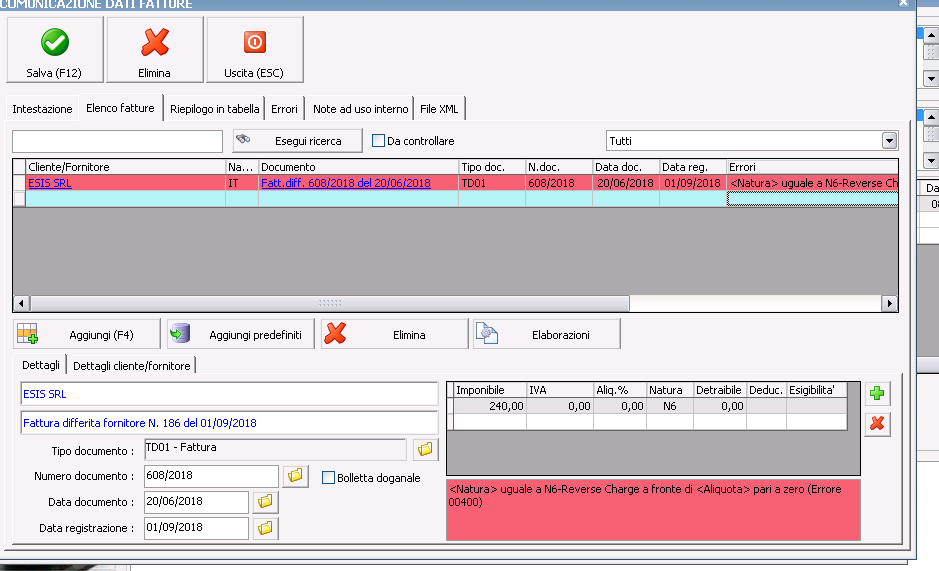Remove VAT row with red X icon

[x=877, y=424]
